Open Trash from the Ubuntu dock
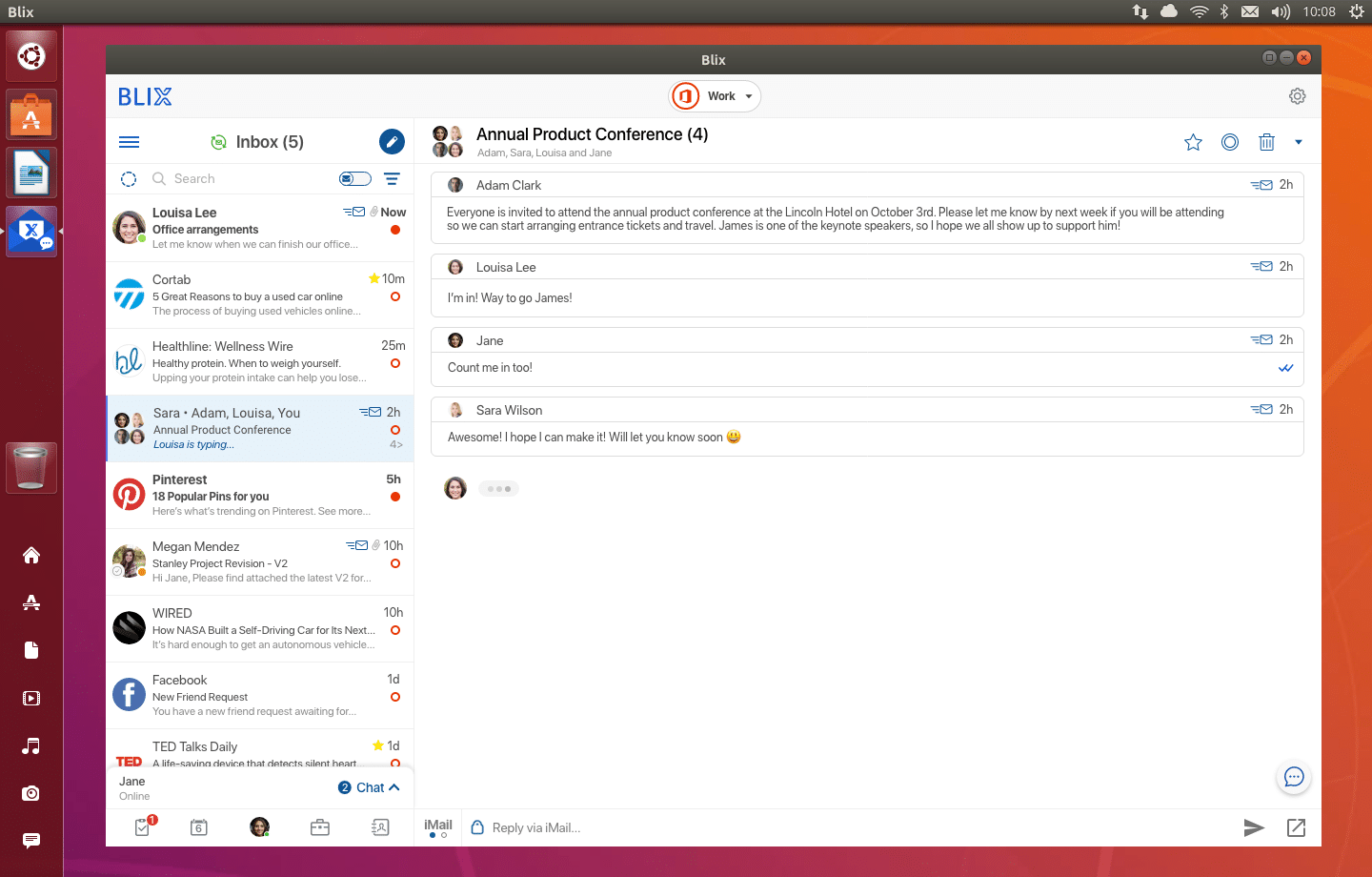 click(x=31, y=468)
